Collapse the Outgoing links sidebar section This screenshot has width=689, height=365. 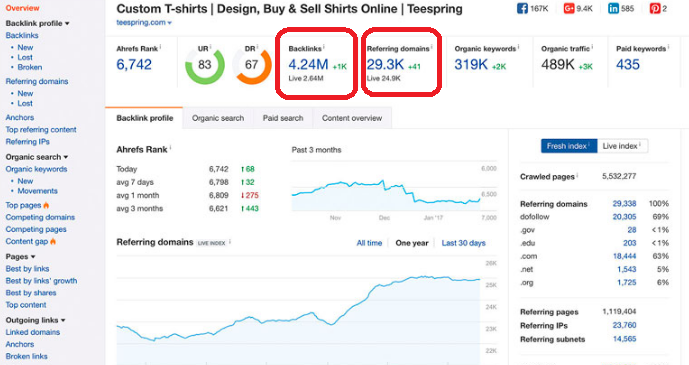[36, 320]
